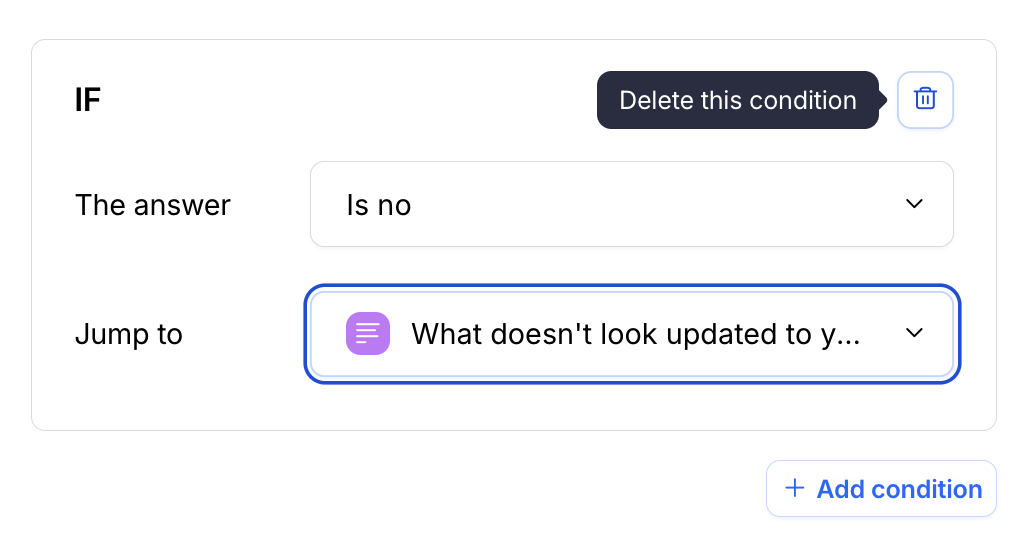The image size is (1034, 556).
Task: Click the 'Delete this condition' tooltip
Action: [x=737, y=100]
